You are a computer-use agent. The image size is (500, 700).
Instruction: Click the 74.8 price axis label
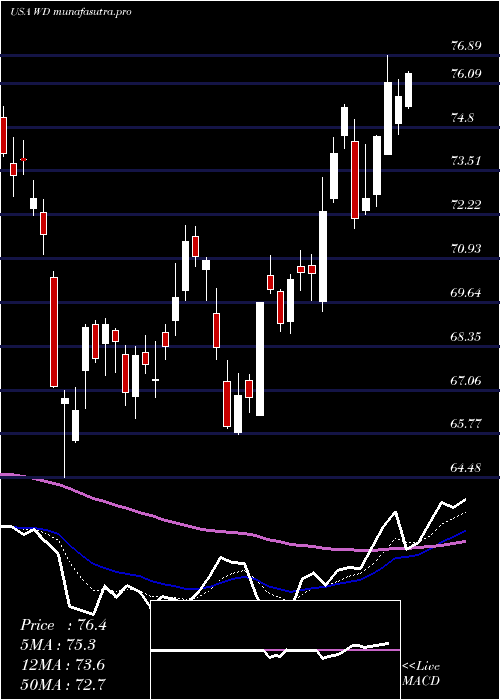tap(463, 117)
